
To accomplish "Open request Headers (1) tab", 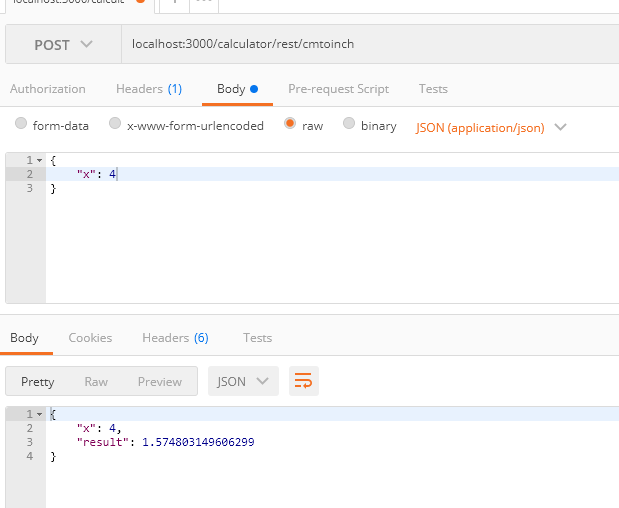I will coord(149,89).
